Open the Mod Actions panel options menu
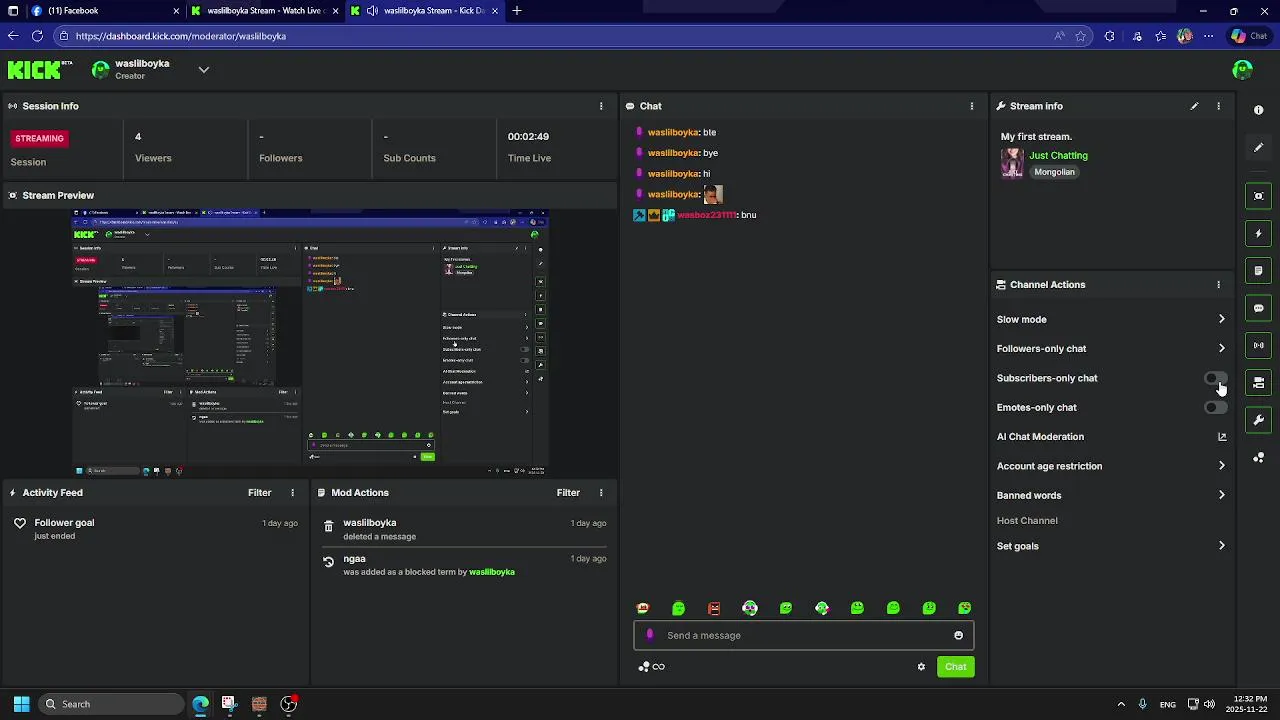 (x=601, y=493)
